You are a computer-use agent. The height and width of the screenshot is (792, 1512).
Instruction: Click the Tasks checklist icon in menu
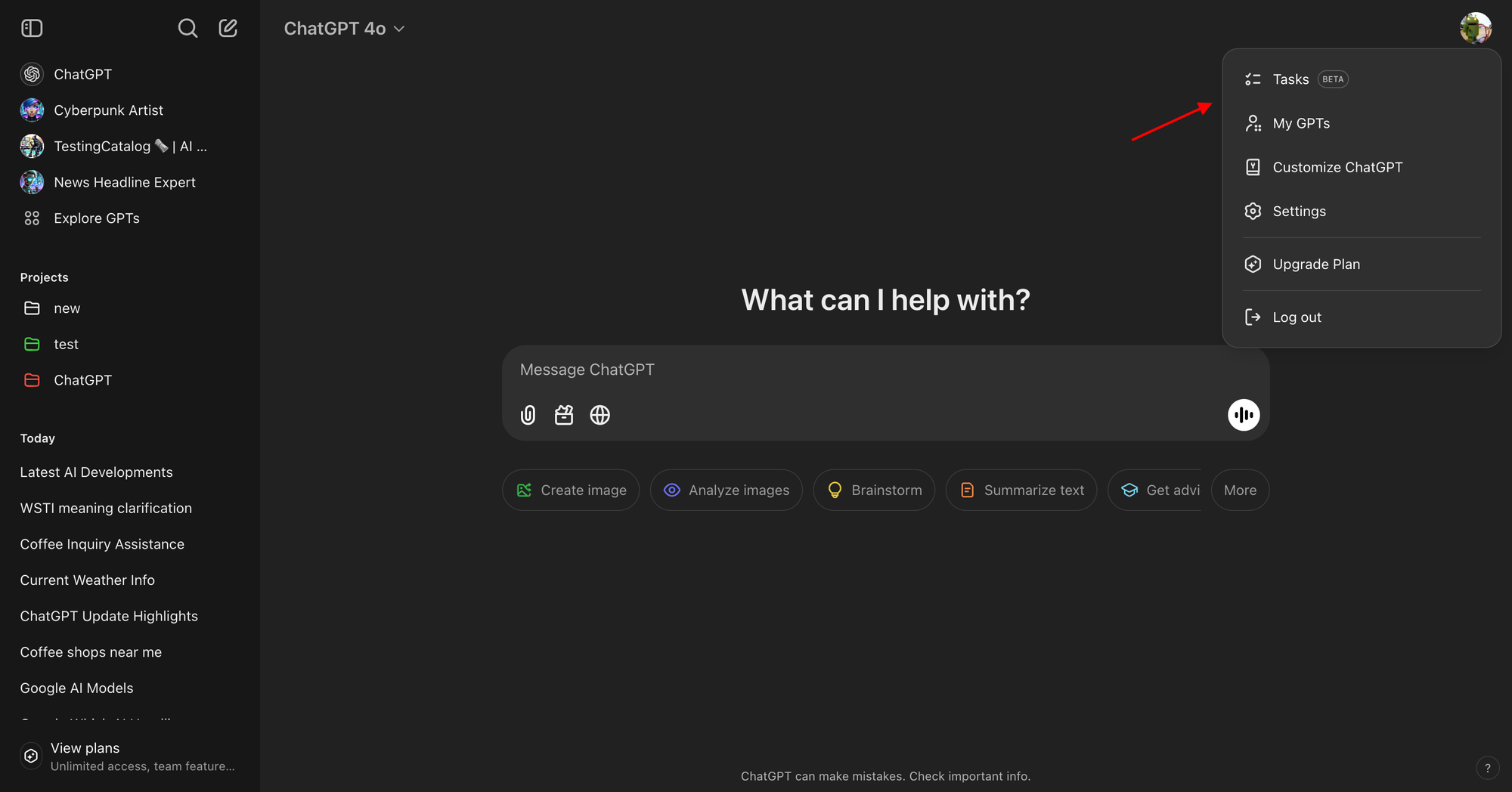click(1253, 79)
